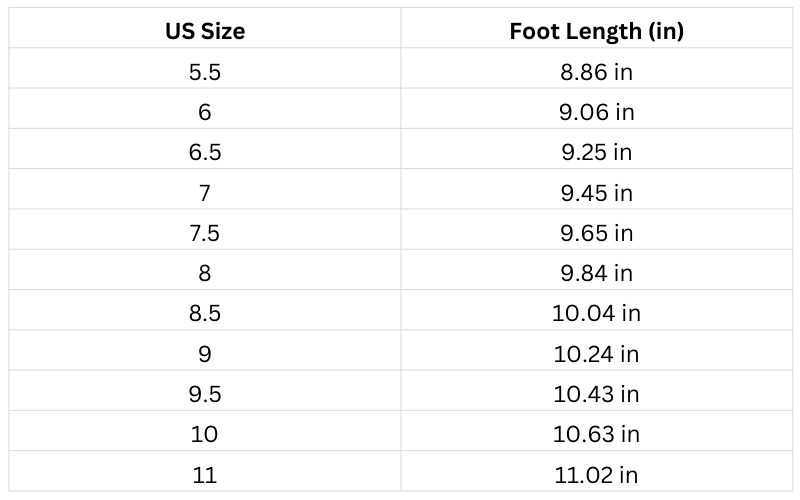Select the 11.02 in cell
Image resolution: width=800 pixels, height=500 pixels.
click(596, 474)
